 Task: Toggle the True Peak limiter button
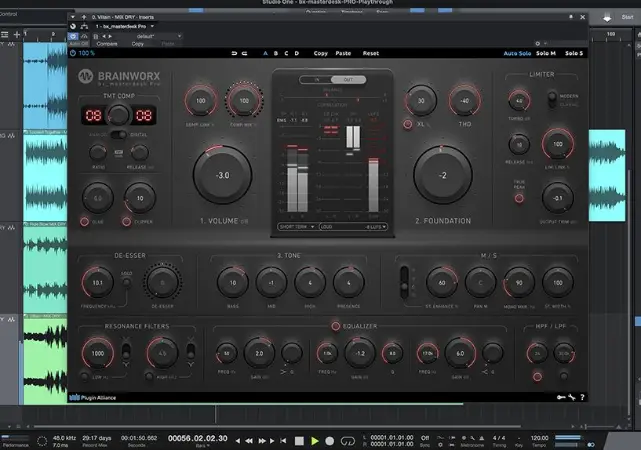[518, 198]
